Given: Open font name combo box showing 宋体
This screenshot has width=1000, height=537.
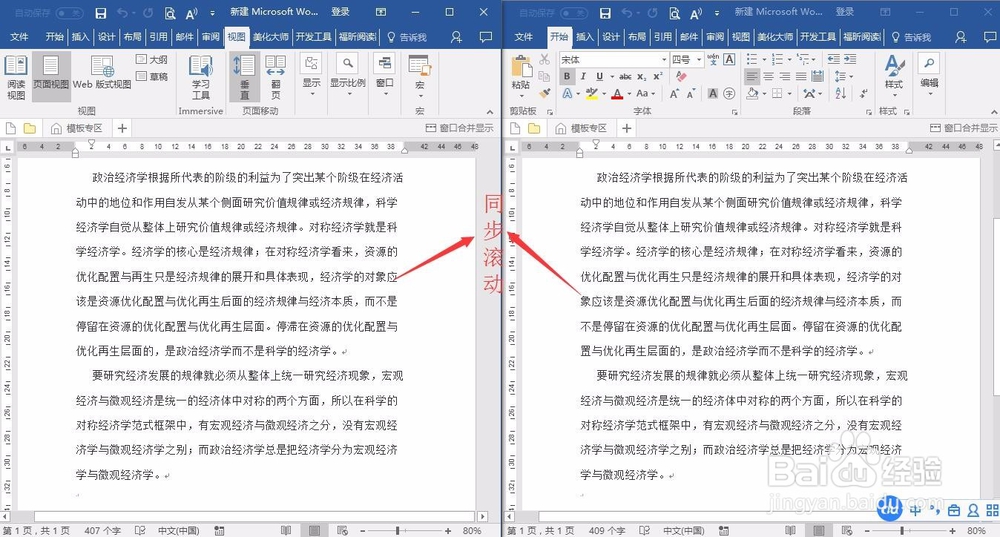Looking at the screenshot, I should point(614,59).
